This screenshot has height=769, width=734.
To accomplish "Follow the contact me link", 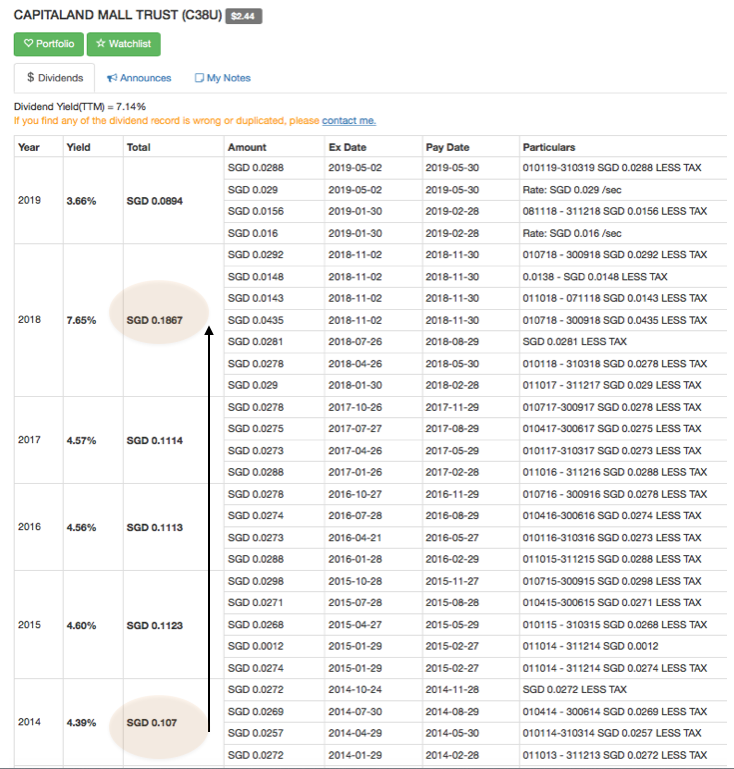I will coord(349,121).
